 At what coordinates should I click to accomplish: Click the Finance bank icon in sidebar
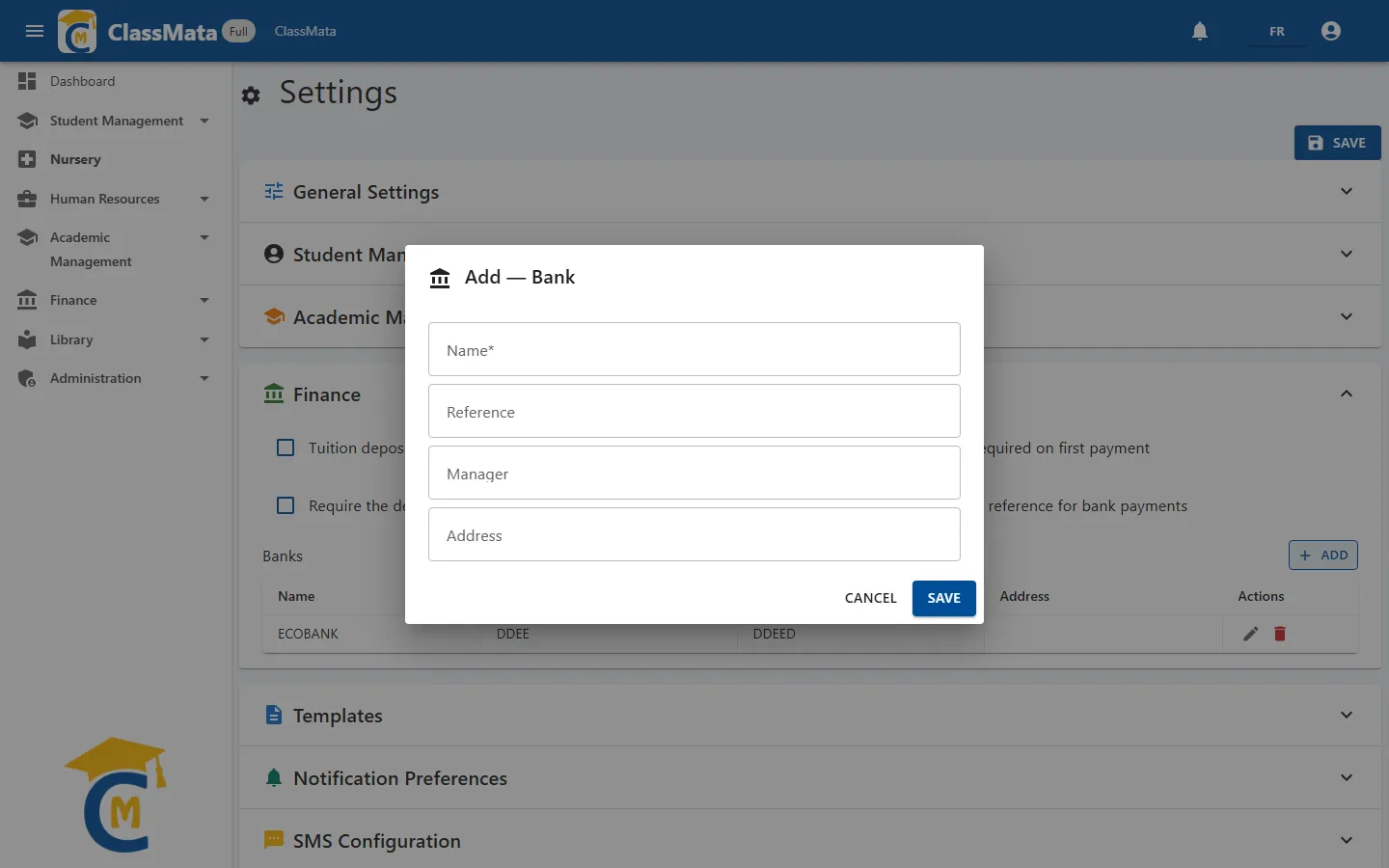(x=27, y=300)
